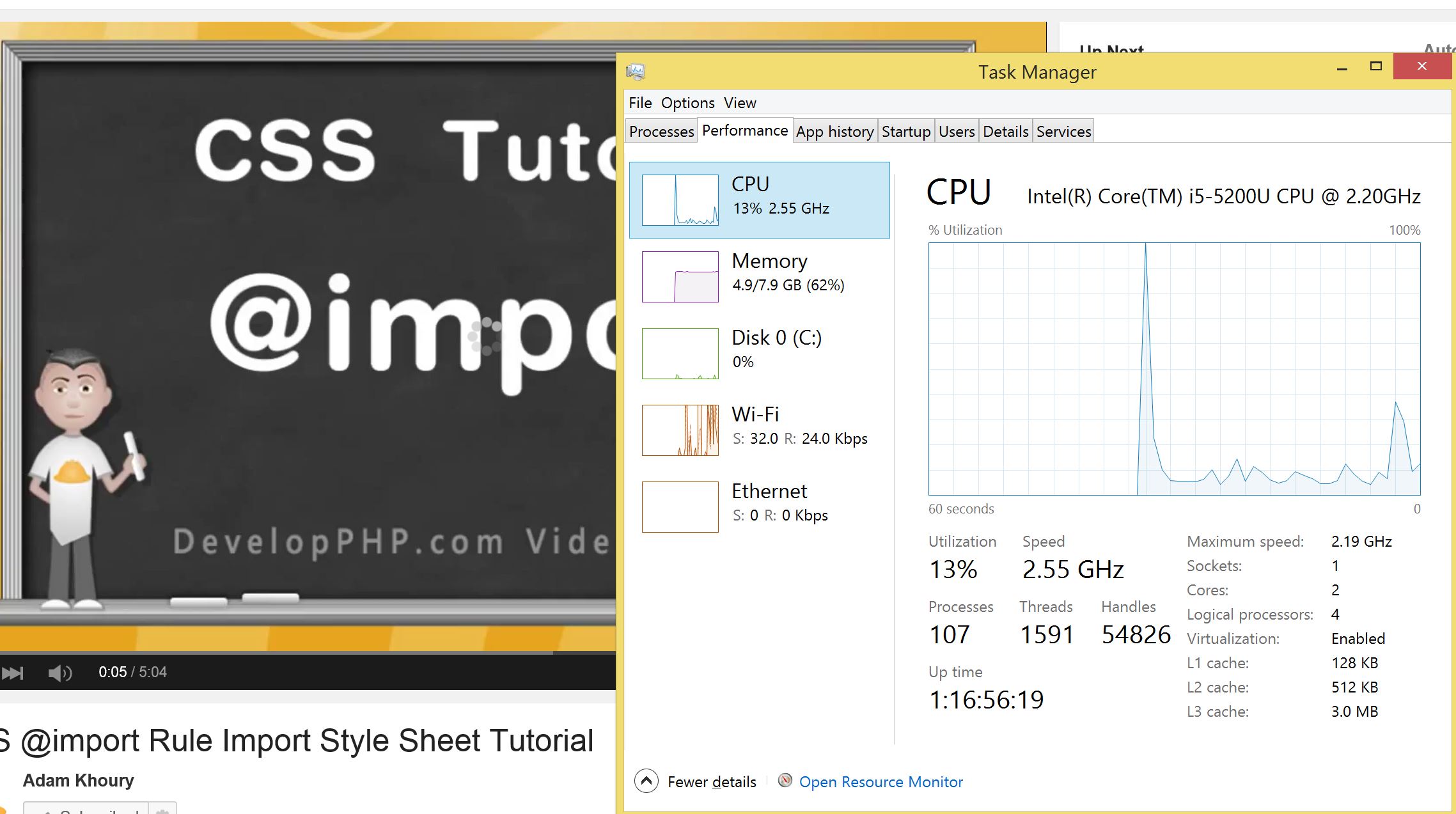
Task: Click the CSS @import video frame
Action: point(308,336)
